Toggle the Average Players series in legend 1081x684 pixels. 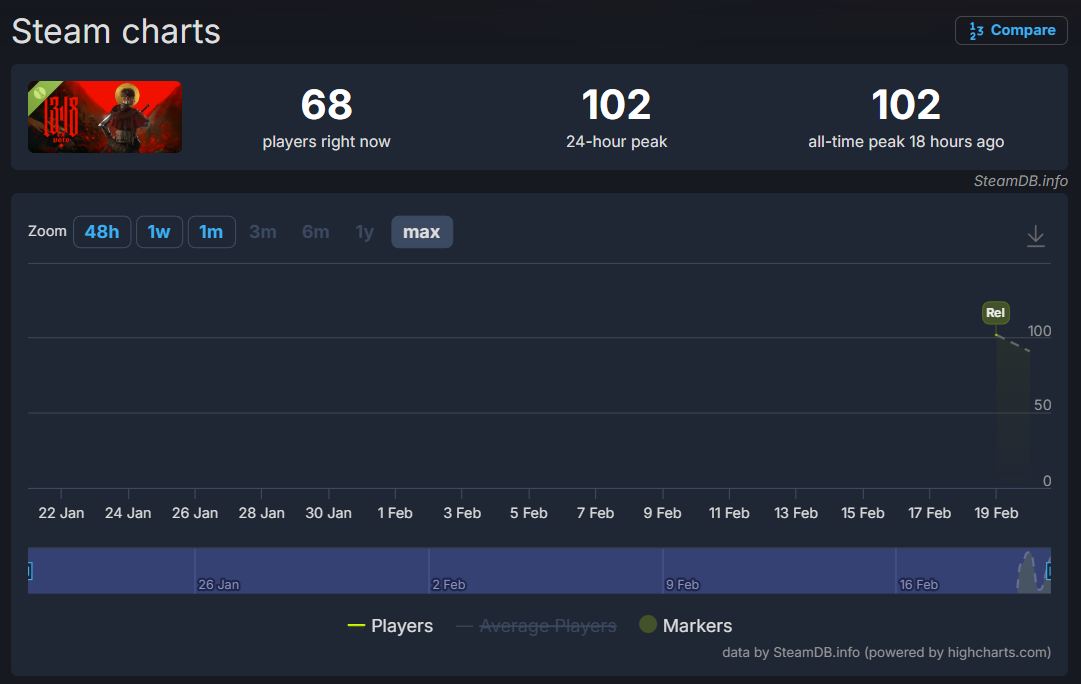point(536,625)
